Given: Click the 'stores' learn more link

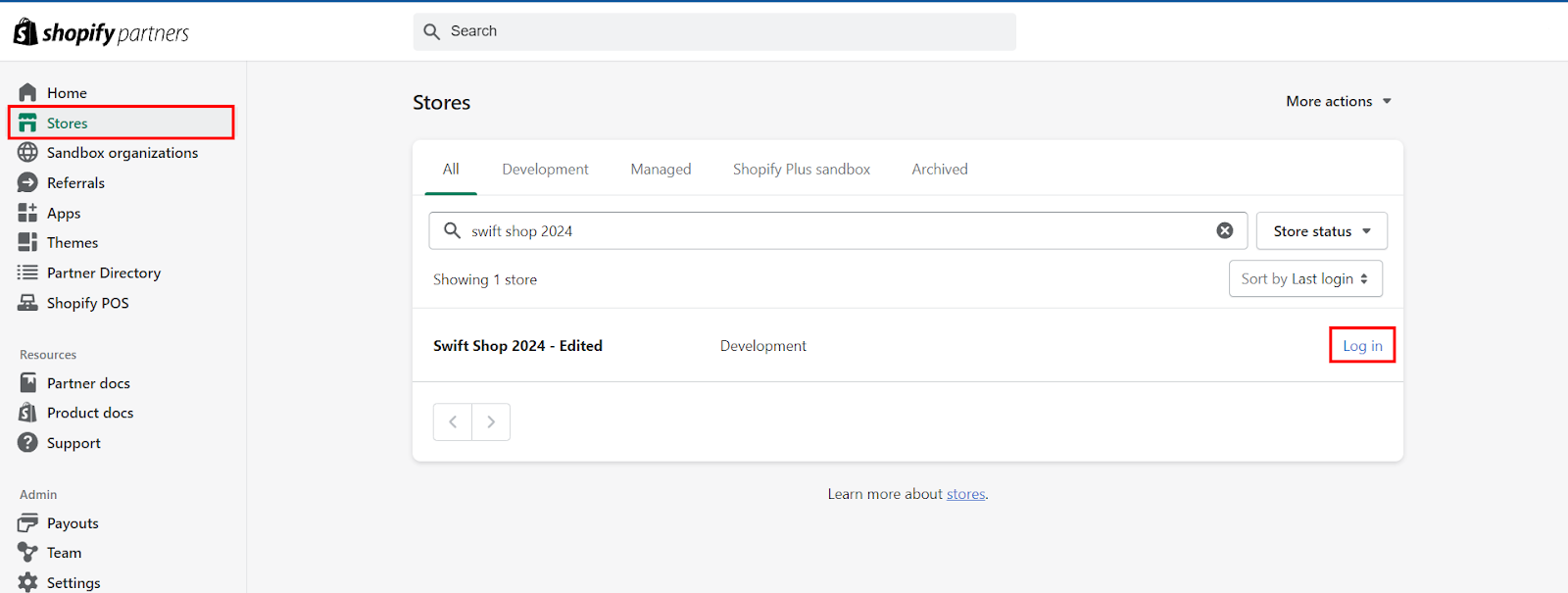Looking at the screenshot, I should (x=965, y=494).
